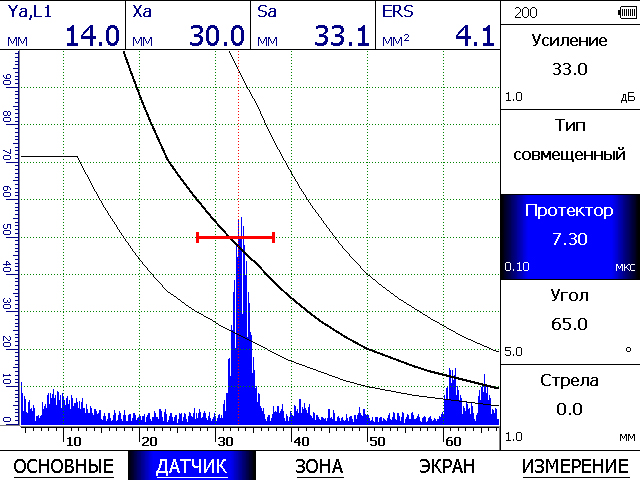Select the Тип совмещенный parameter

point(569,140)
